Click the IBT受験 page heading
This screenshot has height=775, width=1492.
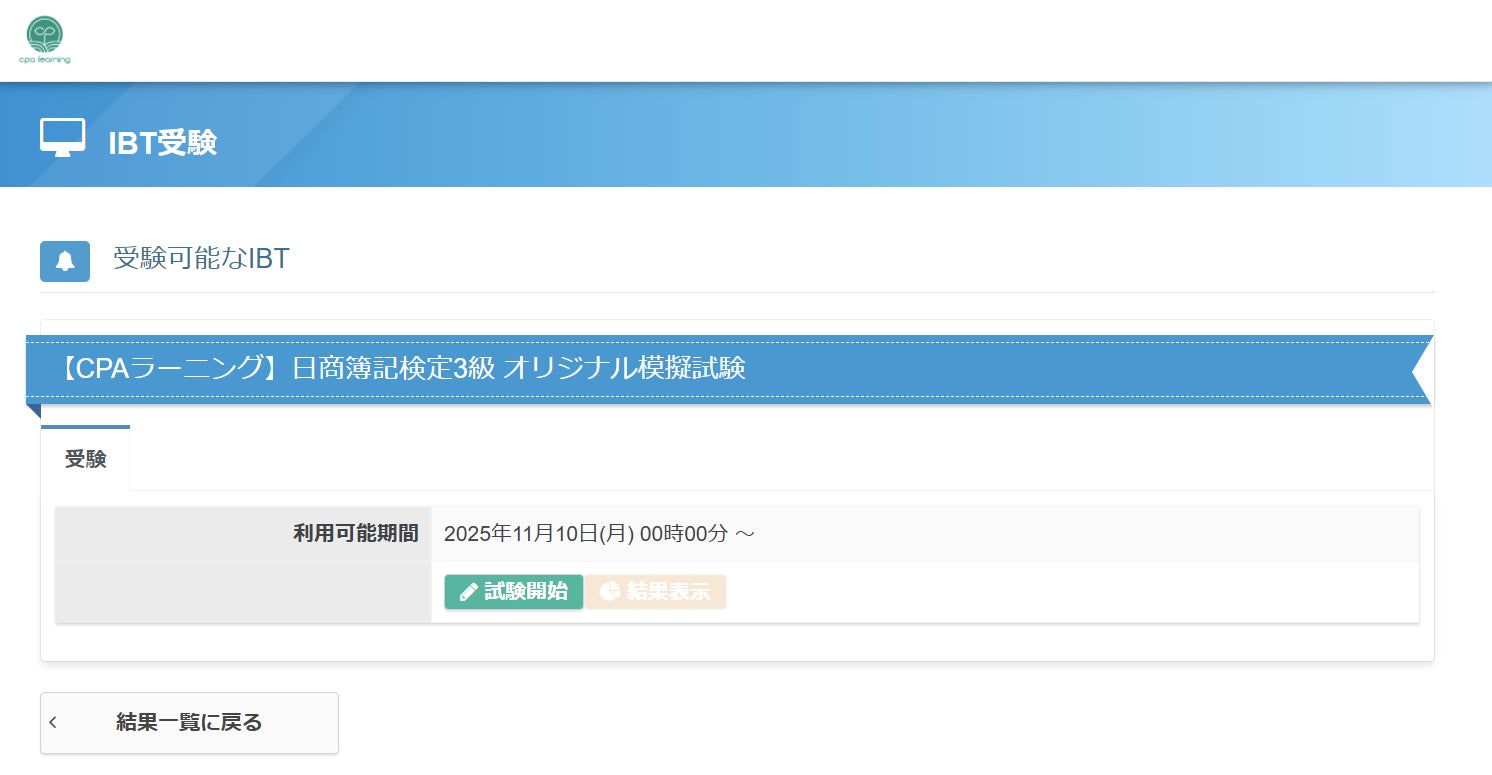point(162,143)
